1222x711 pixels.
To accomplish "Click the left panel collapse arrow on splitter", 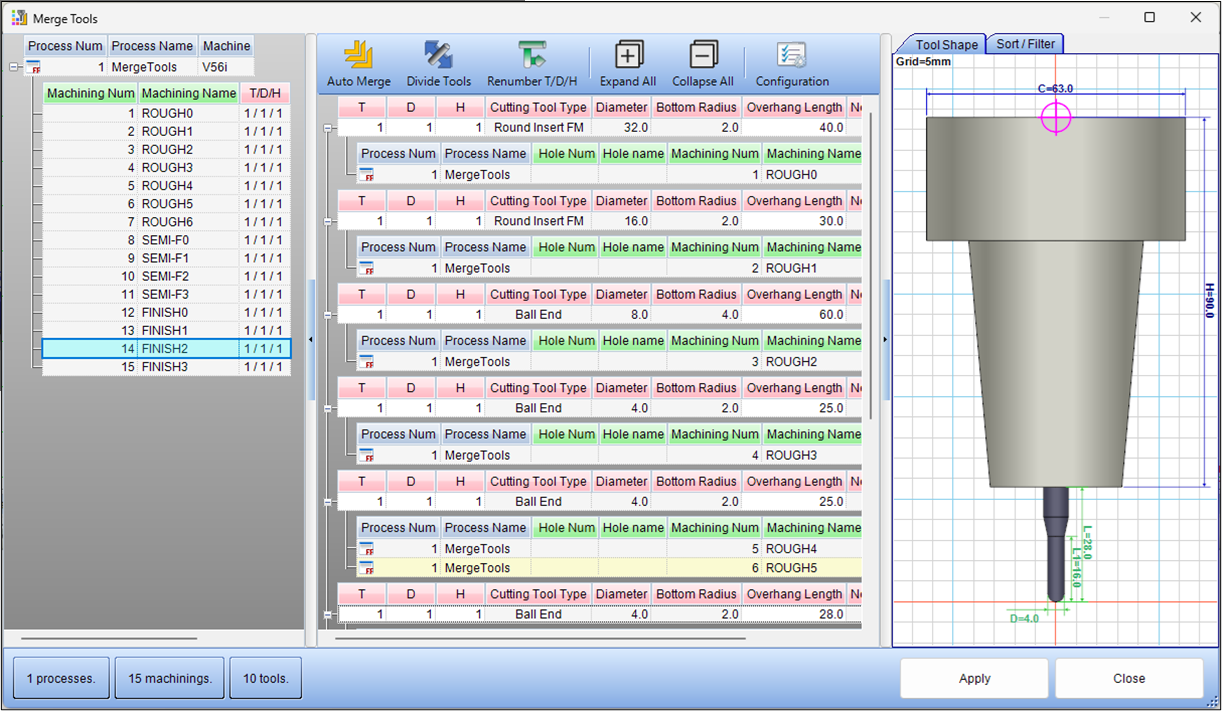I will (310, 340).
